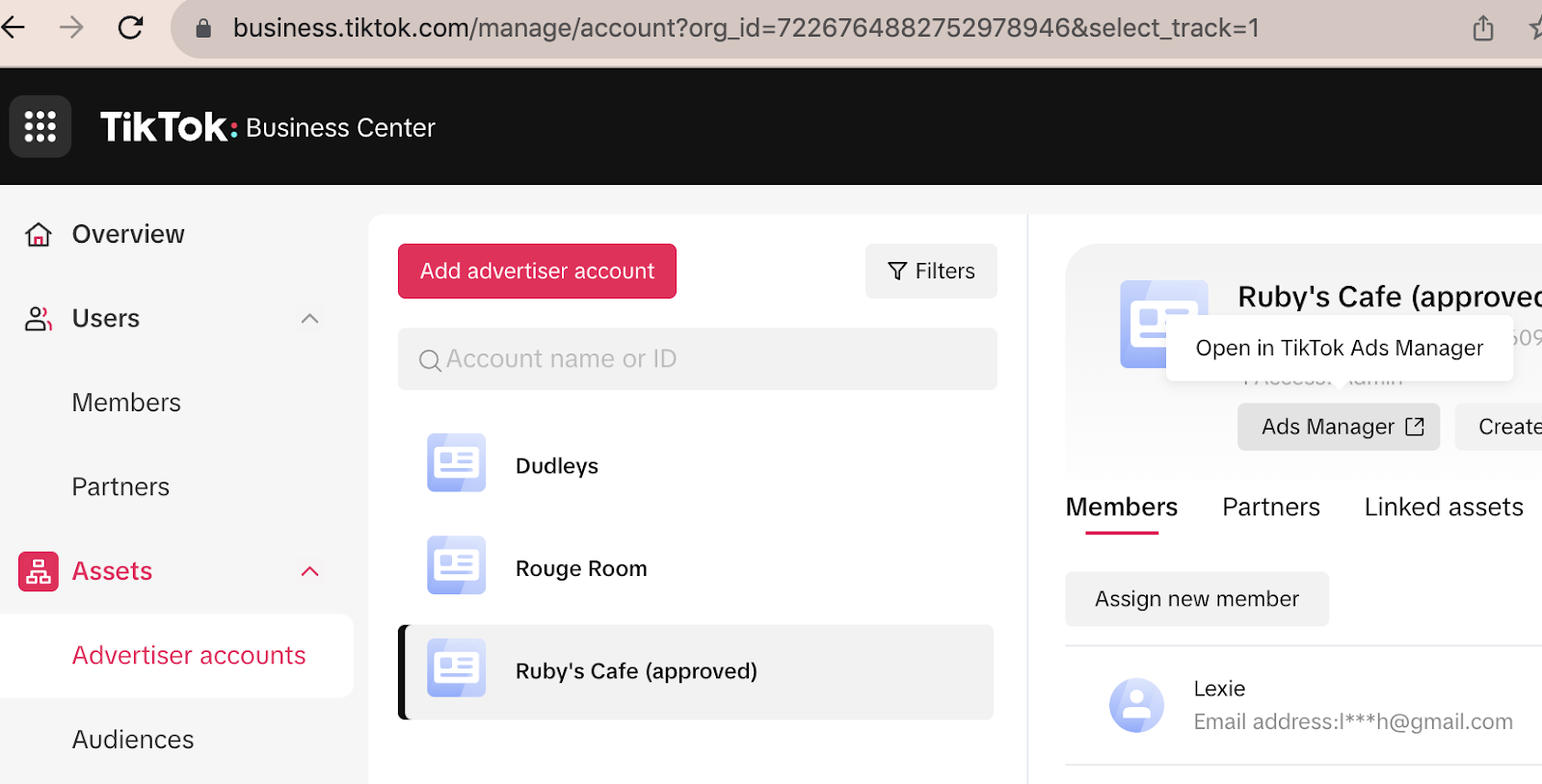Open Audiences in sidebar

[133, 740]
